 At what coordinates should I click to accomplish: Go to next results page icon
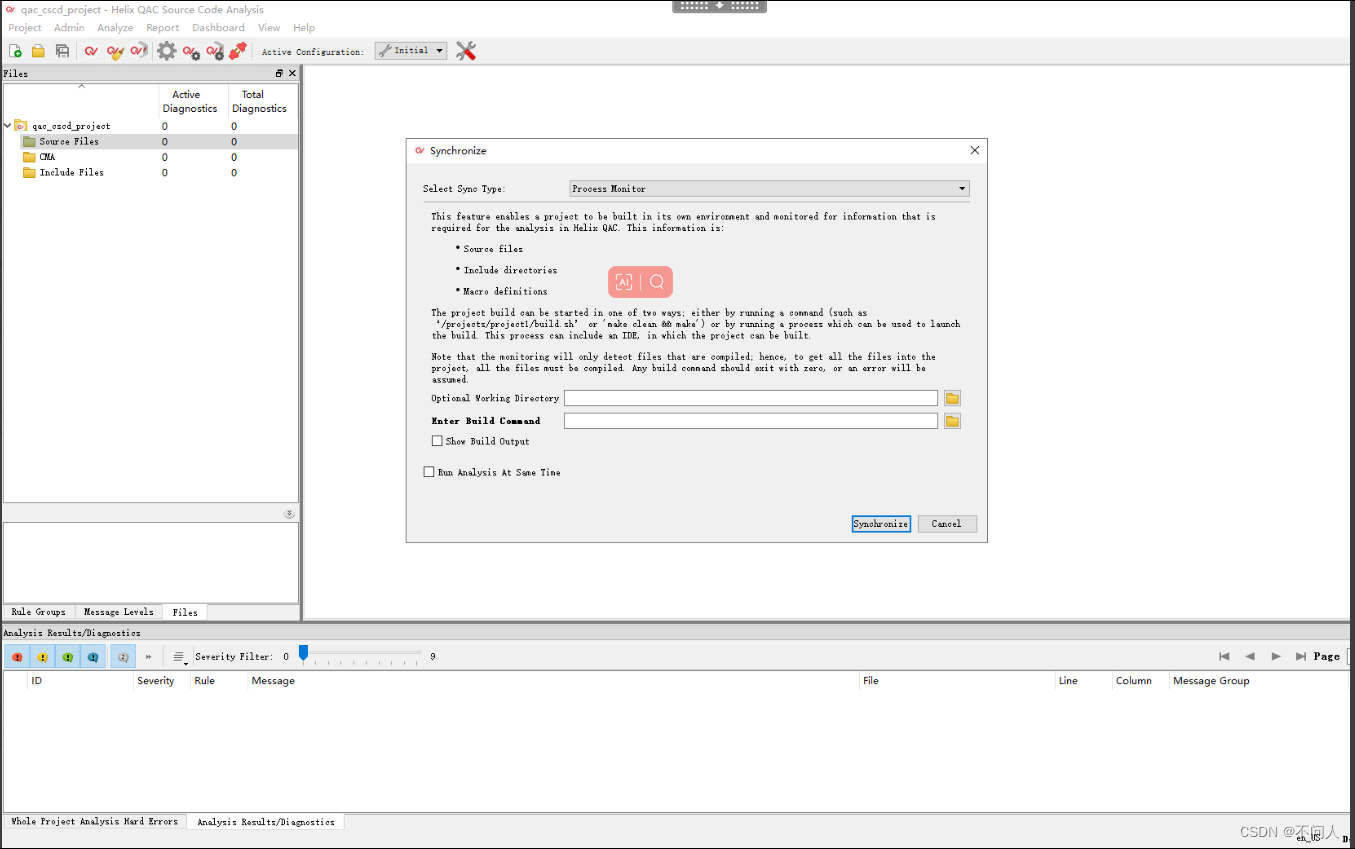1276,656
